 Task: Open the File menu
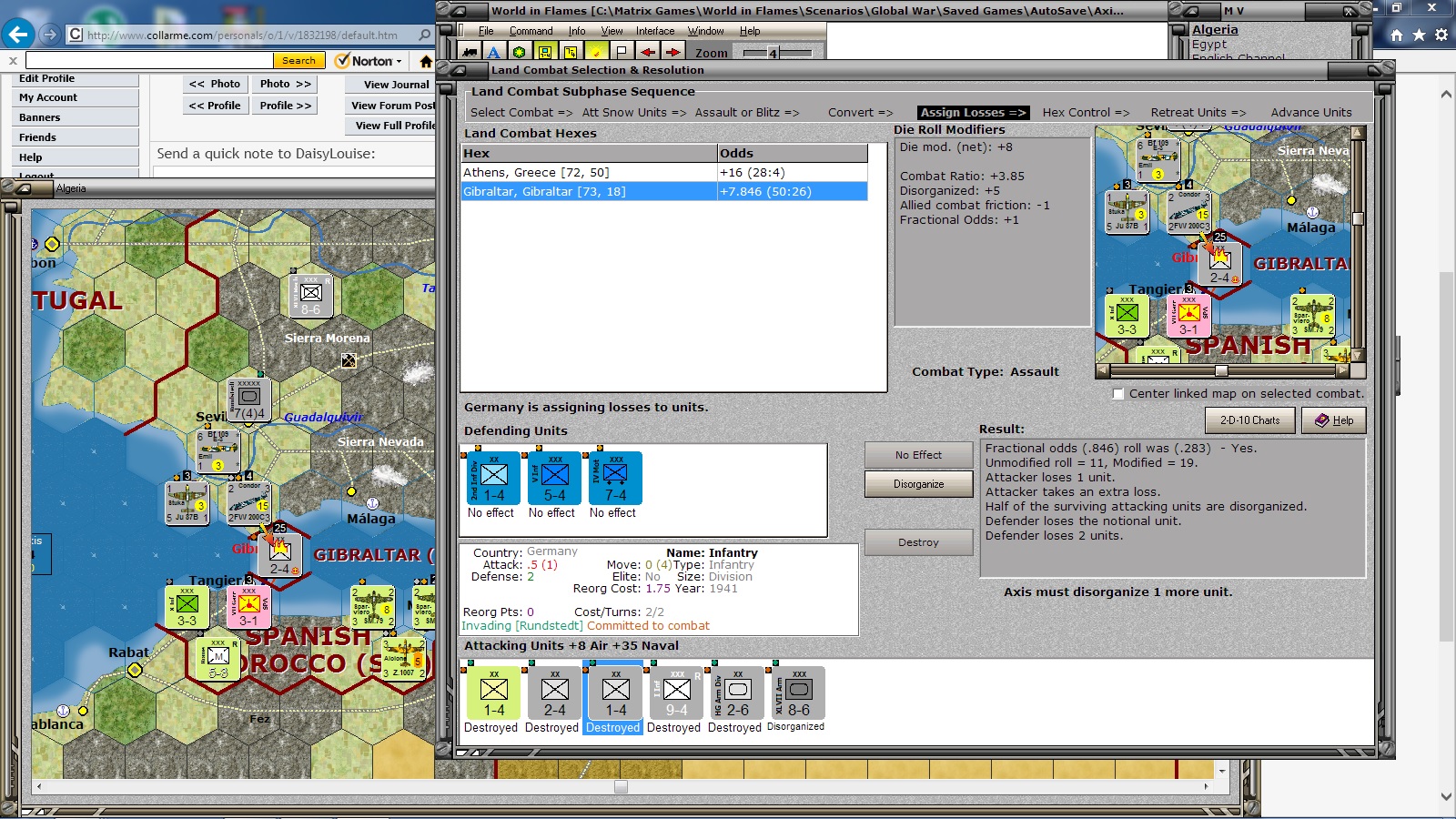(x=486, y=31)
